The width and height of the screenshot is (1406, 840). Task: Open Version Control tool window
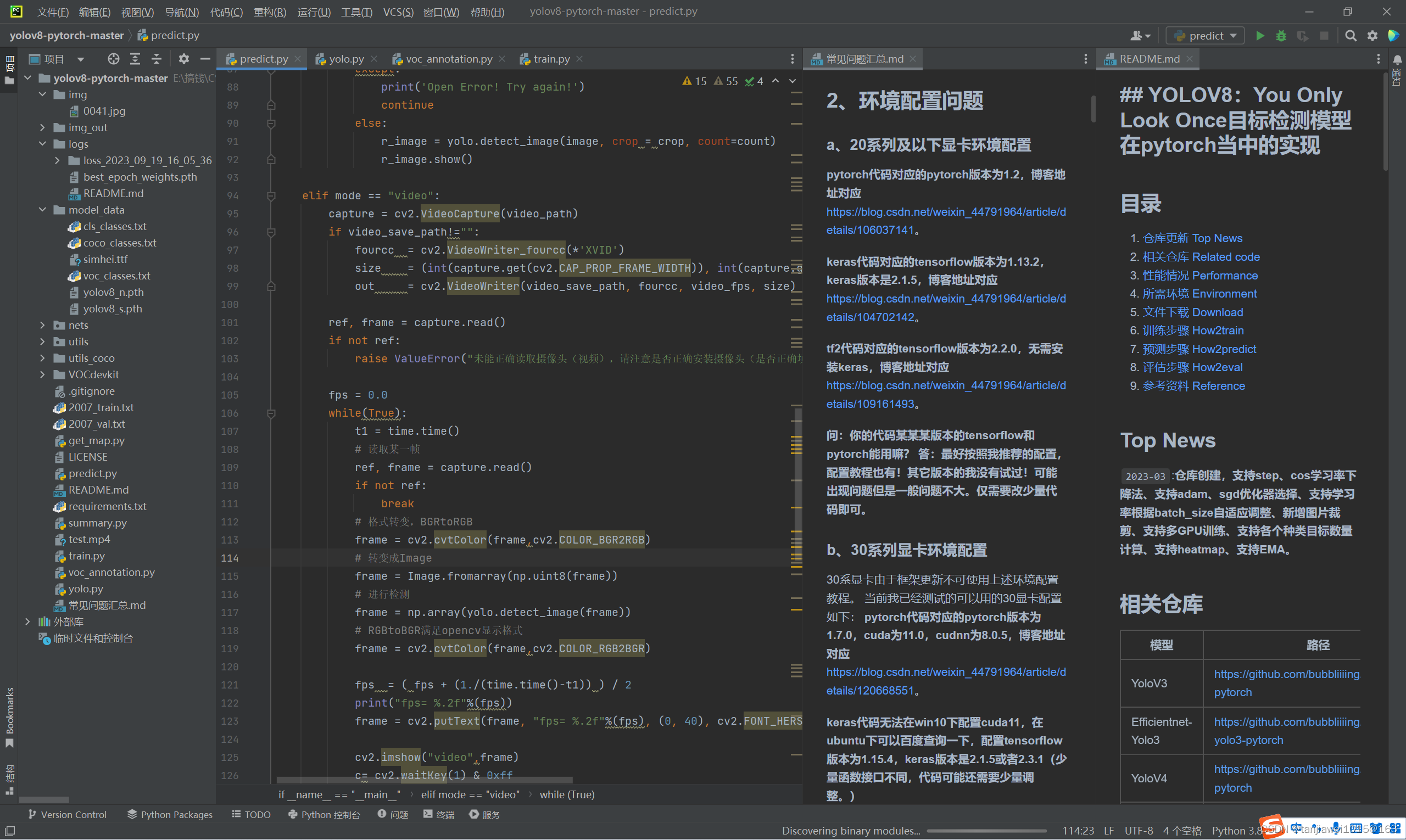68,815
